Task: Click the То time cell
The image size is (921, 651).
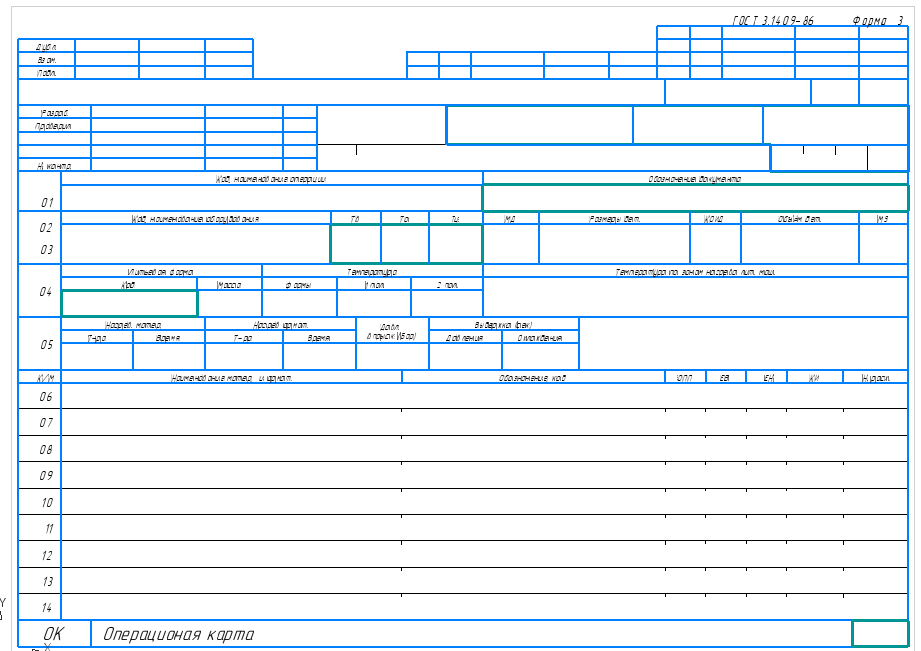Action: point(405,244)
